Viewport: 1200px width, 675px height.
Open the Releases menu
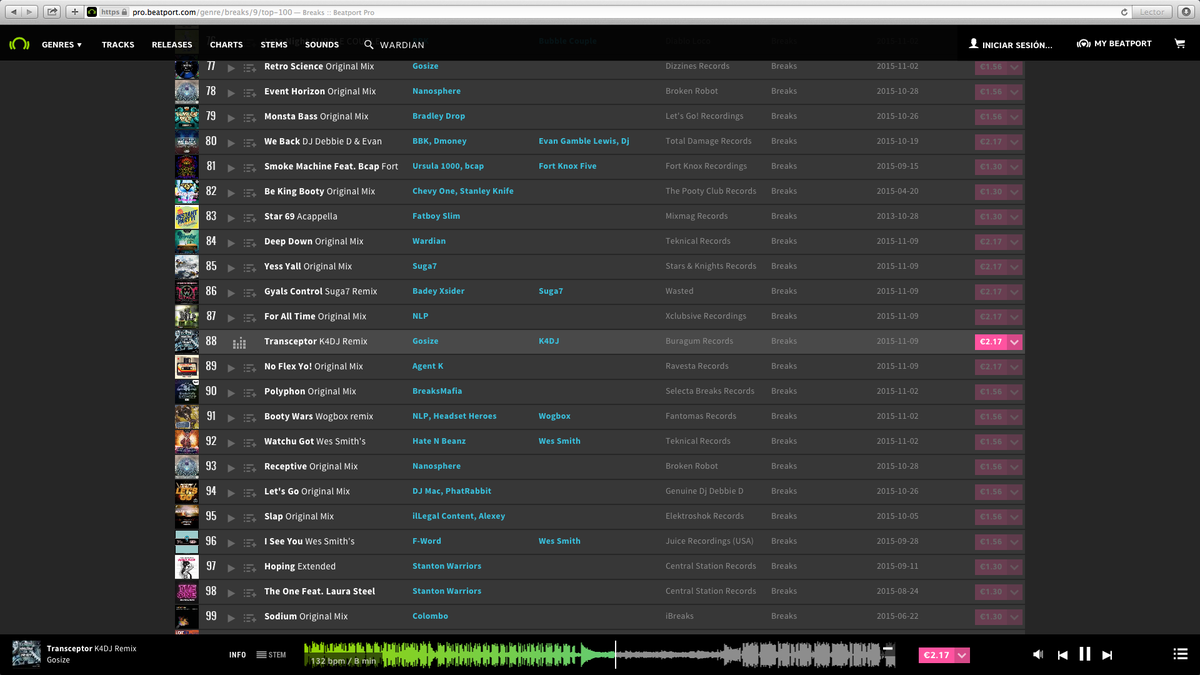pyautogui.click(x=172, y=45)
